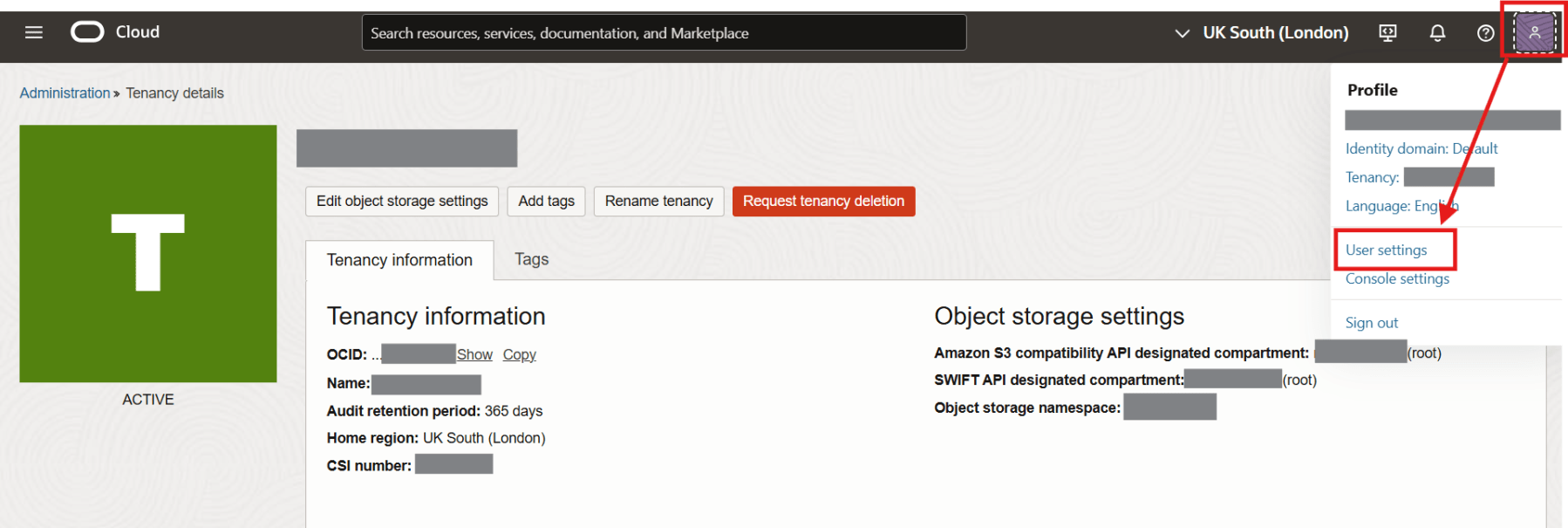Open Console settings from the profile menu

coord(1397,278)
